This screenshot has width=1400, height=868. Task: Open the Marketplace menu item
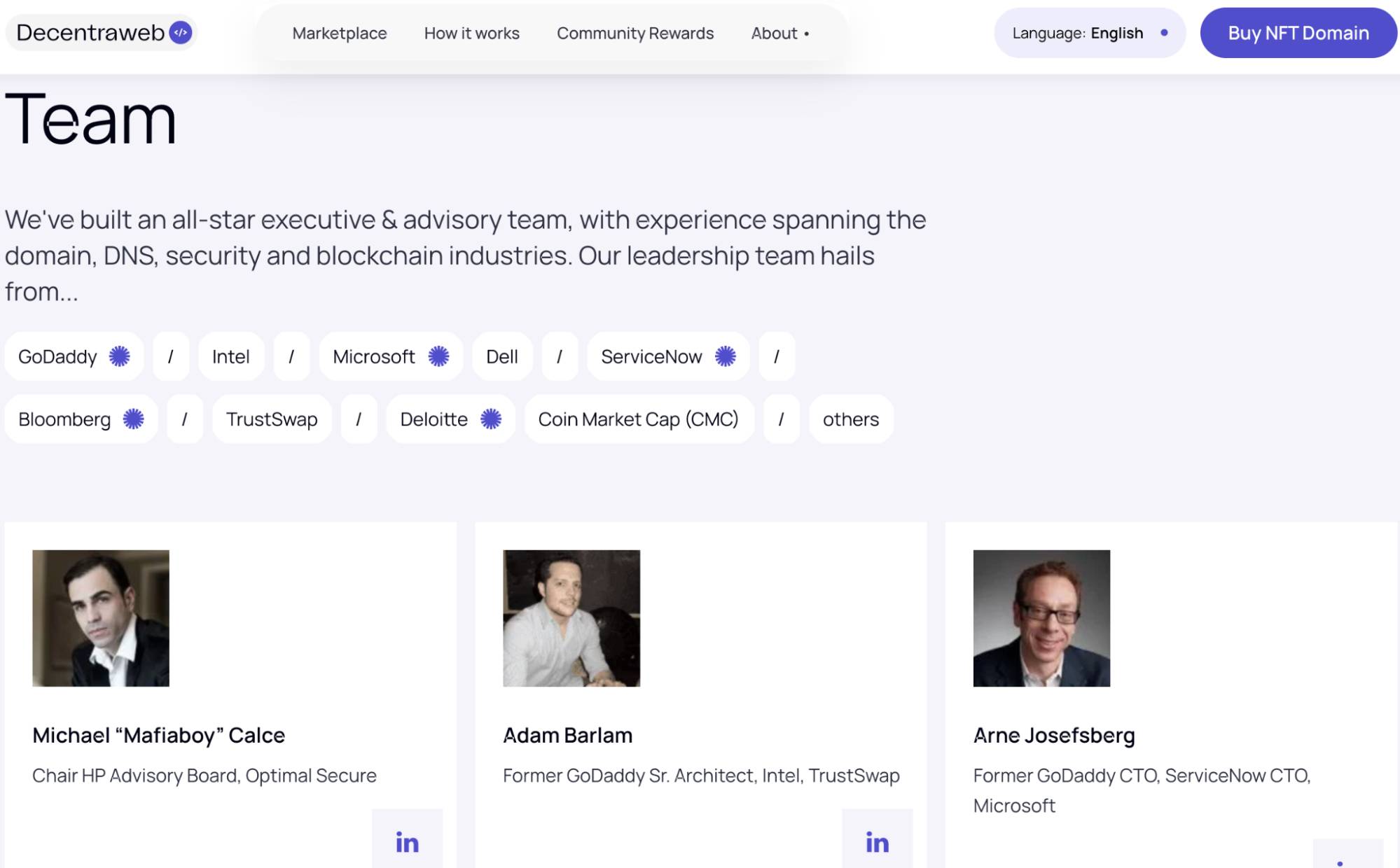tap(340, 33)
